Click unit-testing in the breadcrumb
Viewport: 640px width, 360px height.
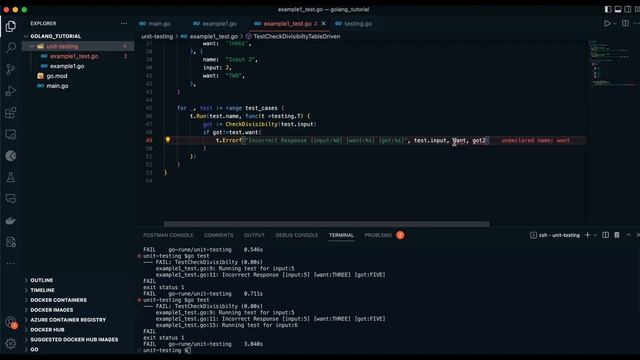(157, 36)
